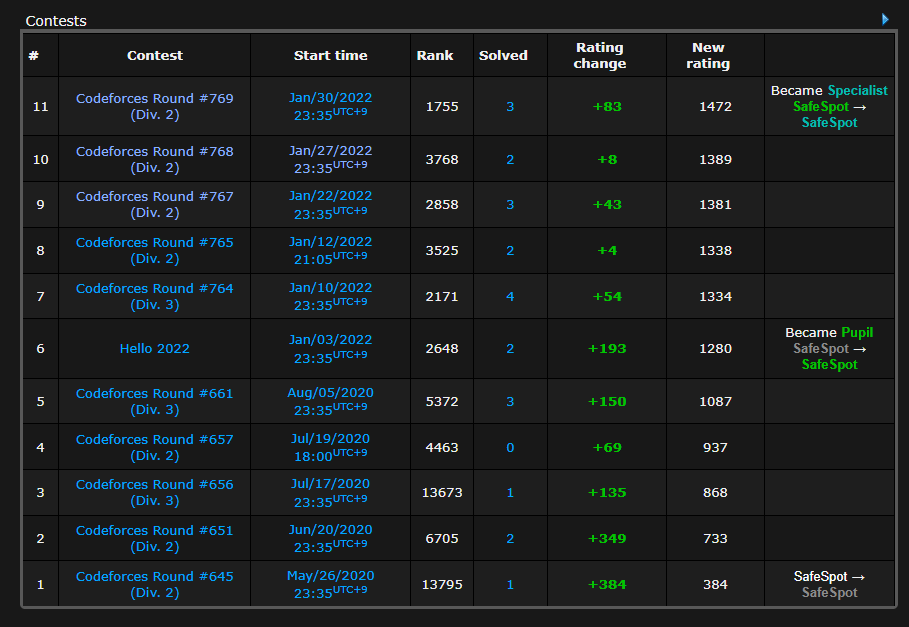Click start time Aug/05/2020 23:35
This screenshot has width=909, height=627.
(330, 401)
